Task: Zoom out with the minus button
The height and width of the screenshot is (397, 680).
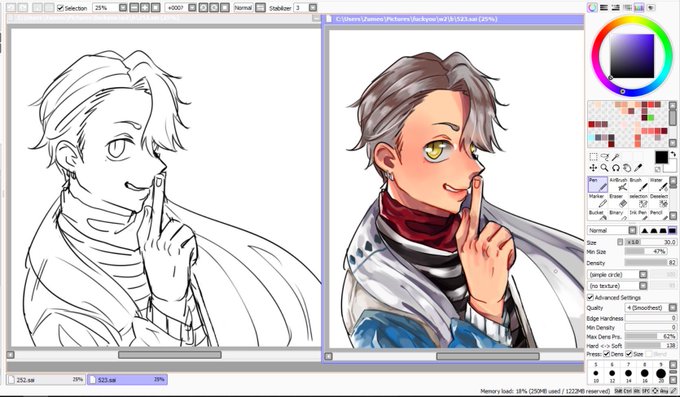Action: click(x=134, y=8)
